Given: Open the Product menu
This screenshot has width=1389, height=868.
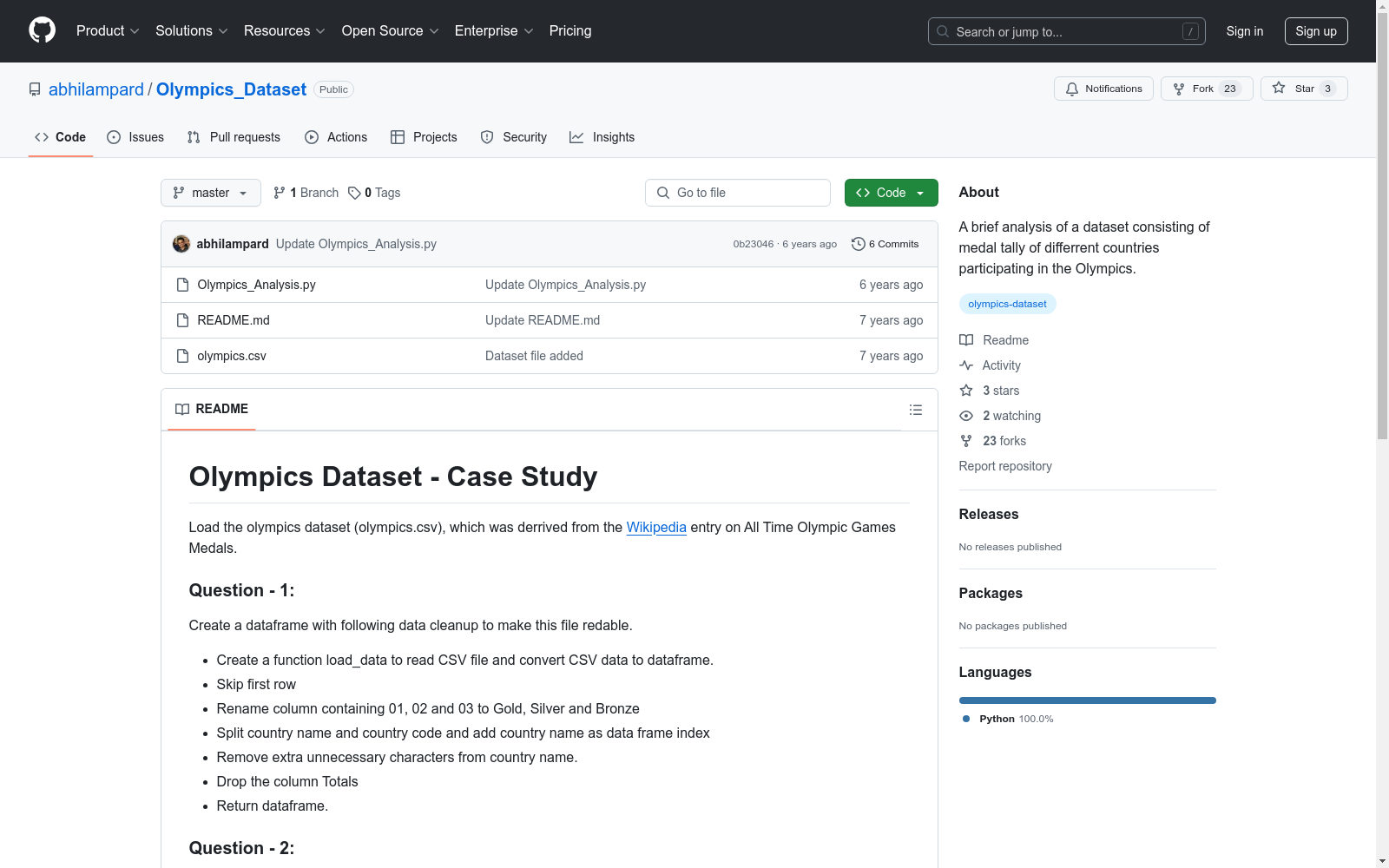Looking at the screenshot, I should click(108, 30).
